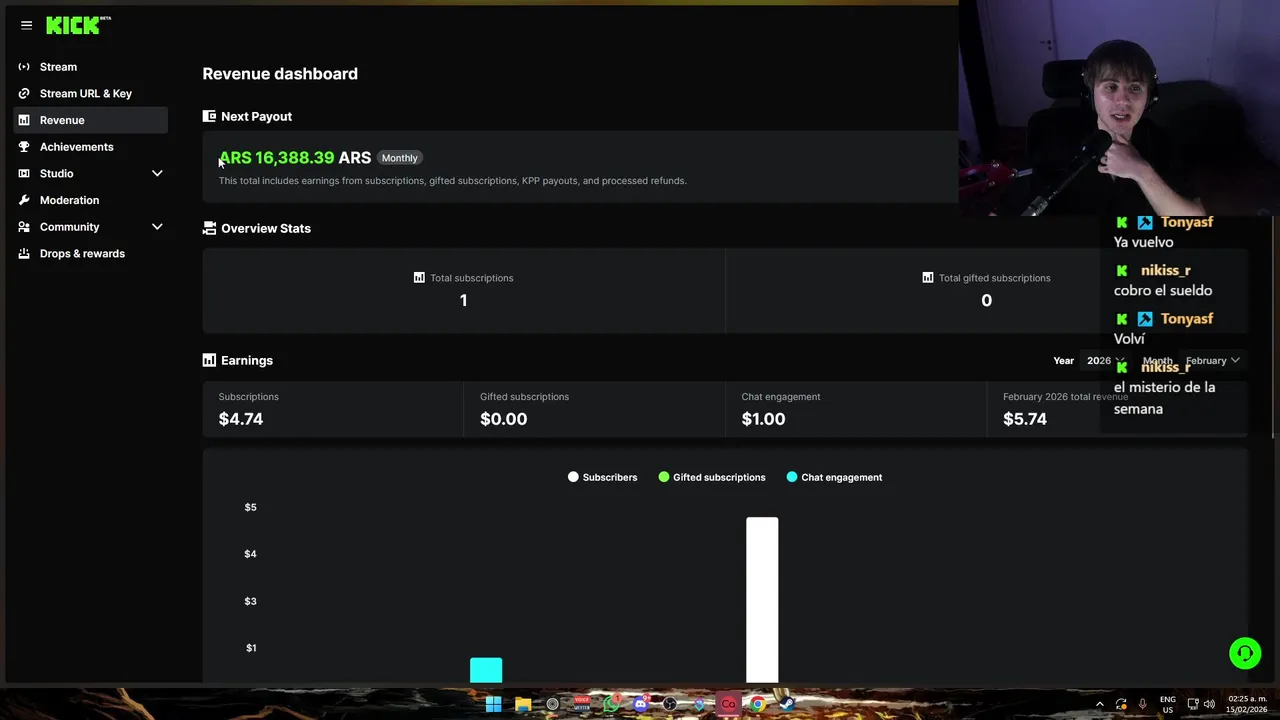
Task: Click the Community people icon
Action: coord(24,227)
